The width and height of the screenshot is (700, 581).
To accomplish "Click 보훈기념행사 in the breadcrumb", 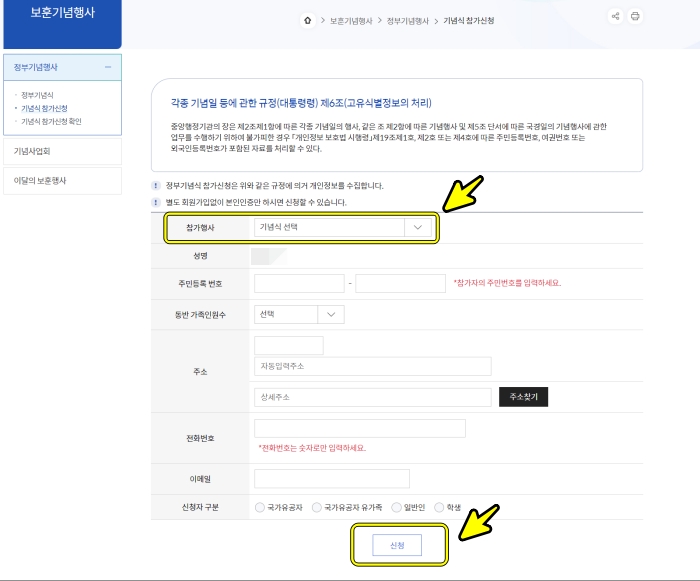I will coord(351,21).
